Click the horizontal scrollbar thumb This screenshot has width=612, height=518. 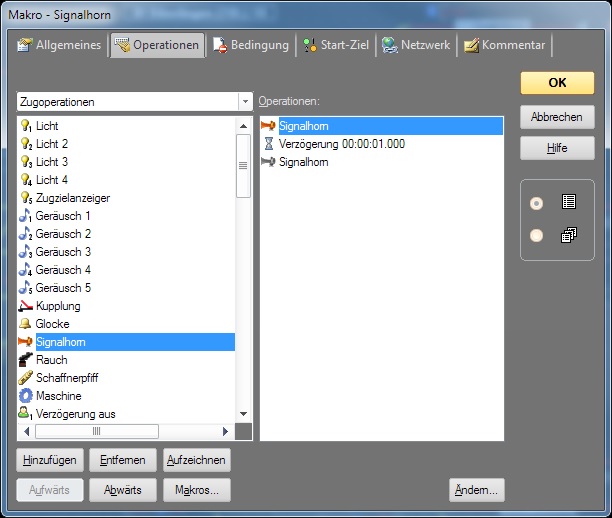click(97, 431)
